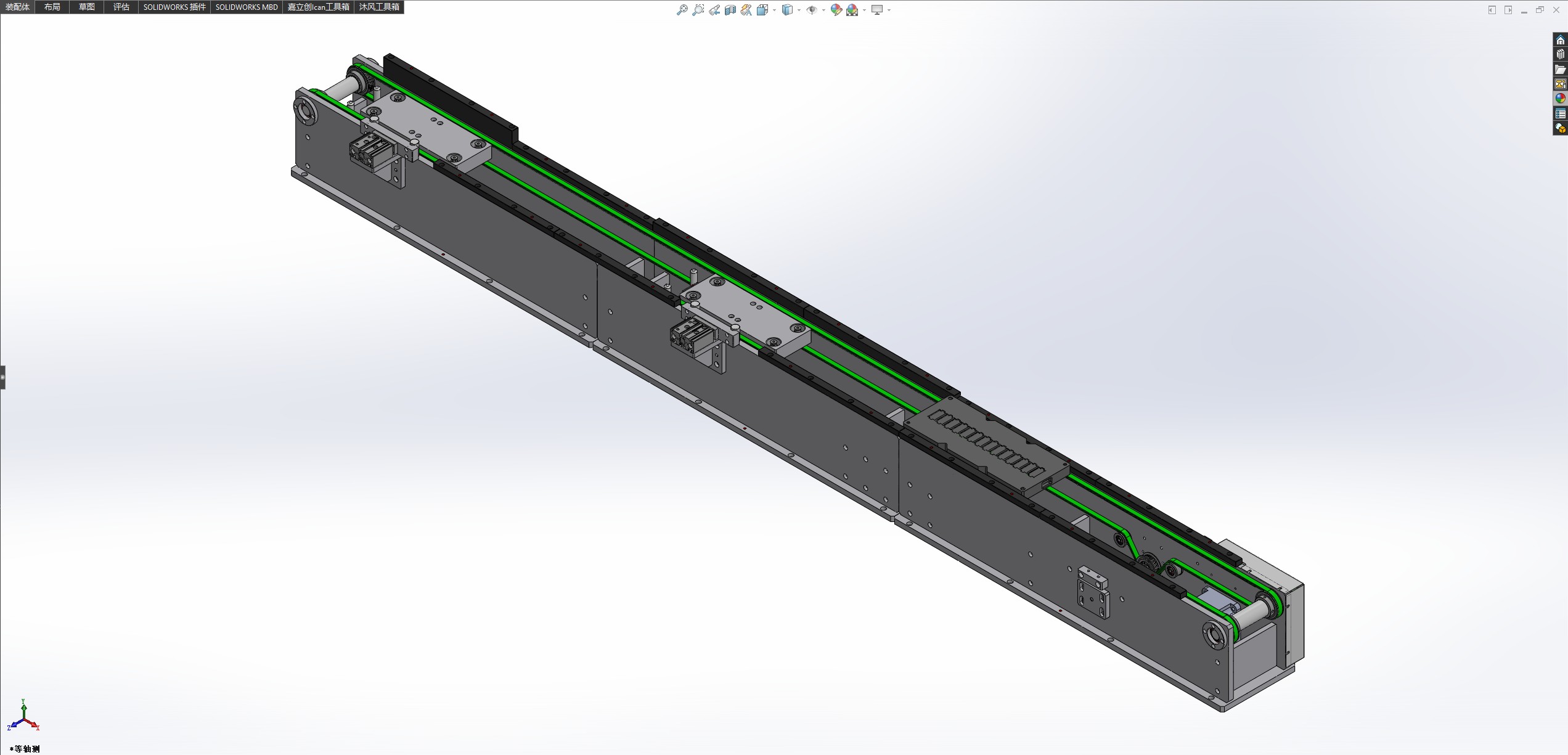The height and width of the screenshot is (755, 1568).
Task: Open the 沐风工具箱 tab
Action: [379, 7]
